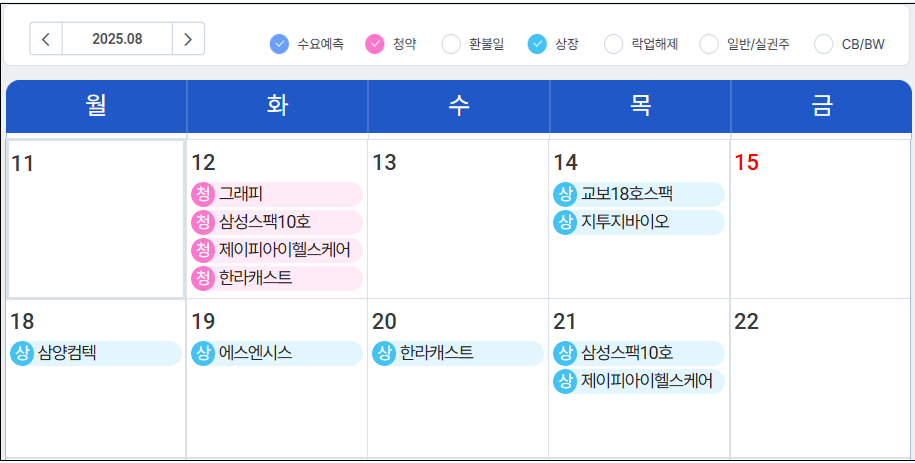This screenshot has width=915, height=463.
Task: Toggle the 상장 blue filter circle
Action: click(x=538, y=44)
